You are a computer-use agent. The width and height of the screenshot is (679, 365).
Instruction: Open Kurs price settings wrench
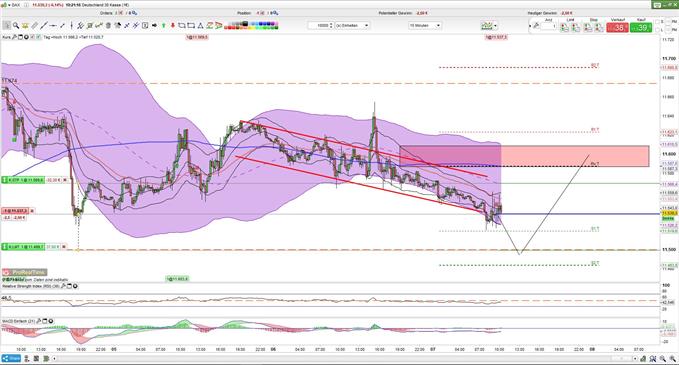coord(14,37)
